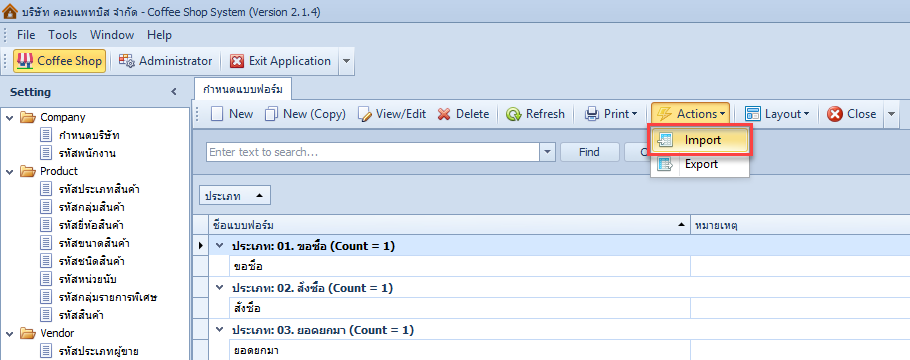Open รหัสชนิดสินค้า tree item
Screen dimensions: 910x360
(92, 261)
